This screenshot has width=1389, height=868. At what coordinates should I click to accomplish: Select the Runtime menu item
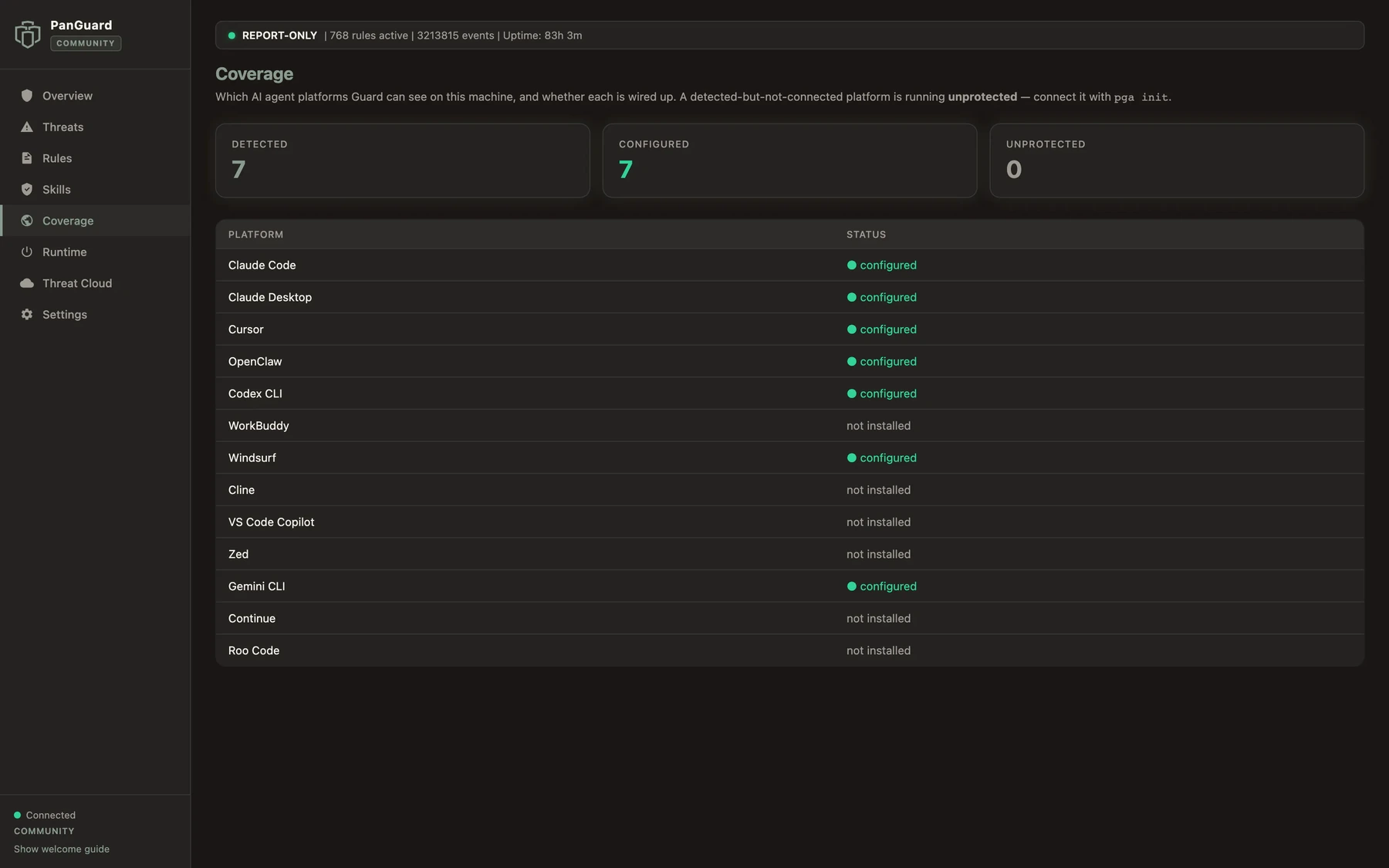pyautogui.click(x=96, y=252)
